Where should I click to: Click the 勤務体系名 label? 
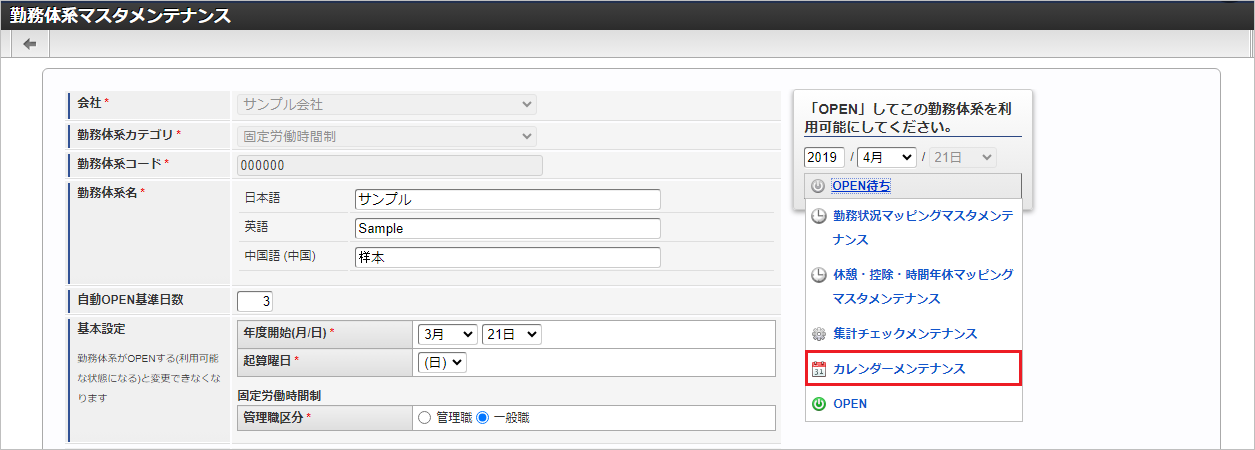pyautogui.click(x=110, y=192)
